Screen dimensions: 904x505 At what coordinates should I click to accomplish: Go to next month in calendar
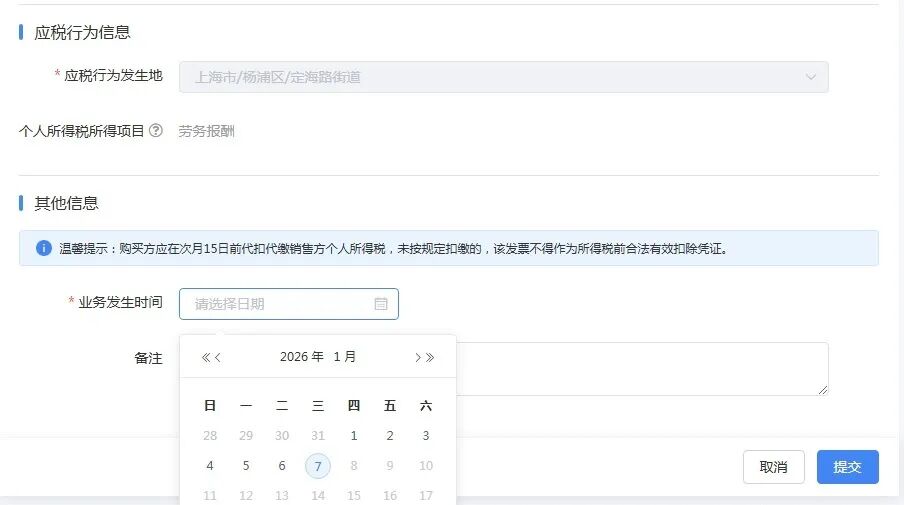point(417,357)
